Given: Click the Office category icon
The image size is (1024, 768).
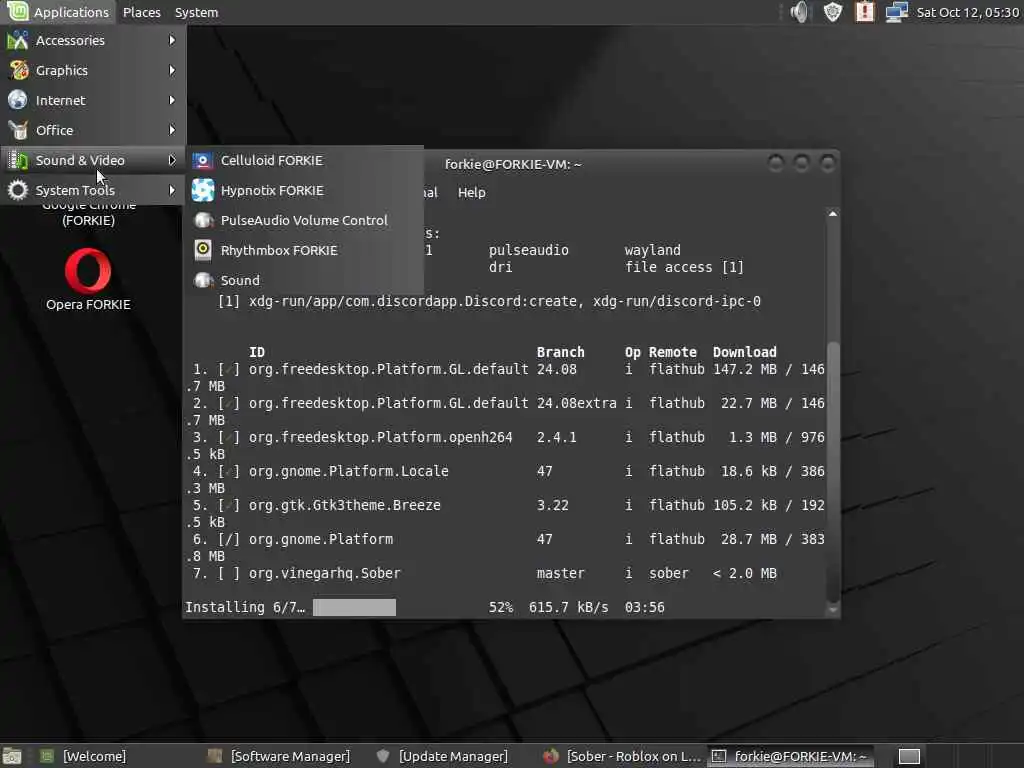Looking at the screenshot, I should click(x=18, y=130).
